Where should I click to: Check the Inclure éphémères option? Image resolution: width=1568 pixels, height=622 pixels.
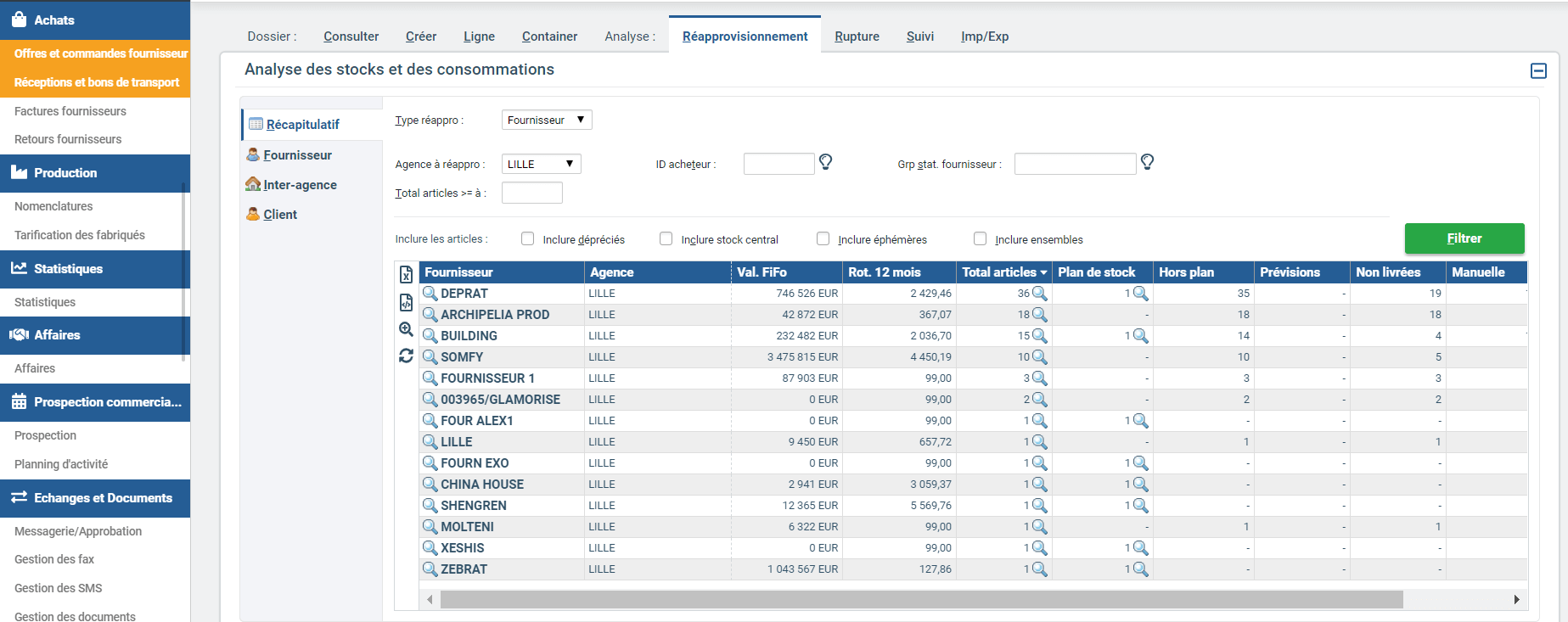click(x=823, y=239)
